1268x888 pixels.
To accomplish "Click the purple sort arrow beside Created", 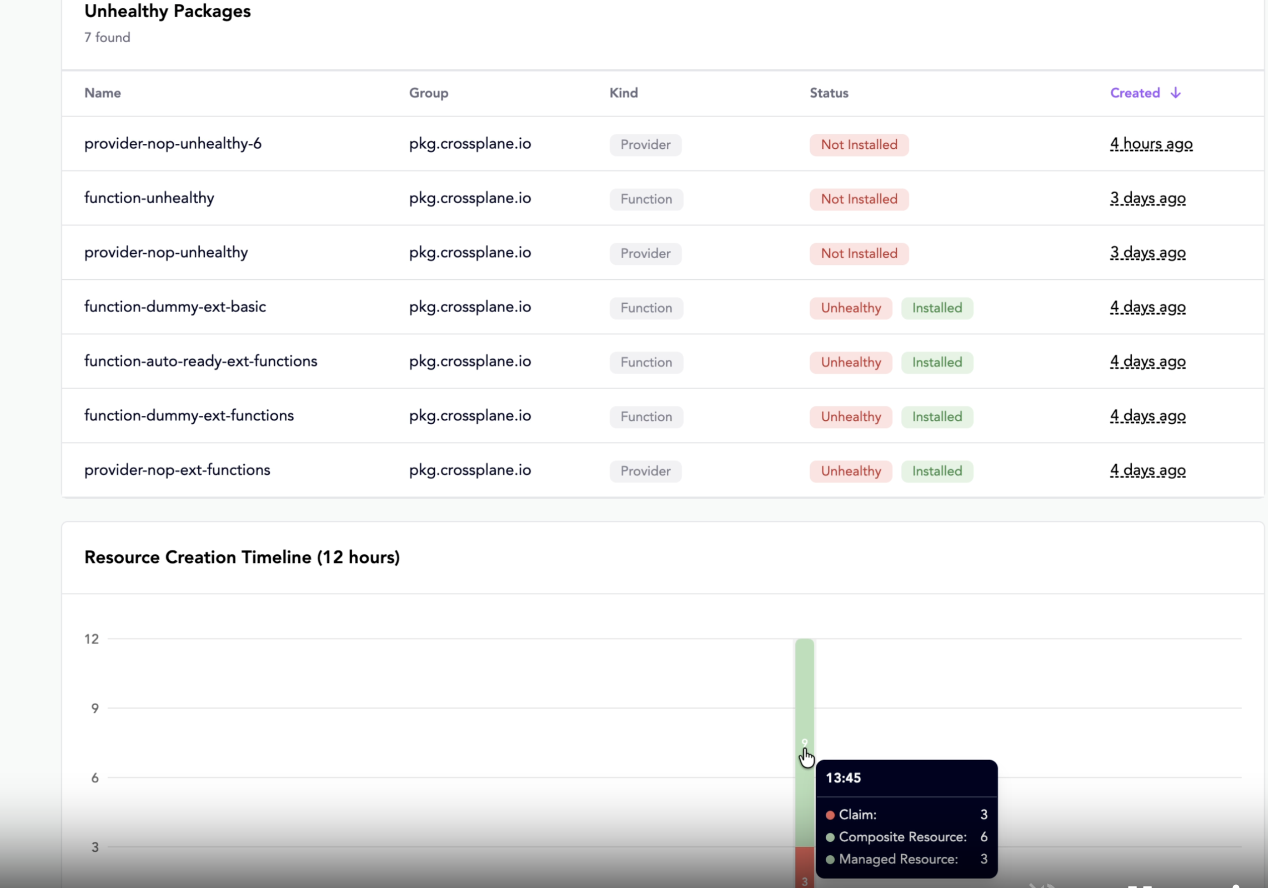I will (x=1176, y=92).
